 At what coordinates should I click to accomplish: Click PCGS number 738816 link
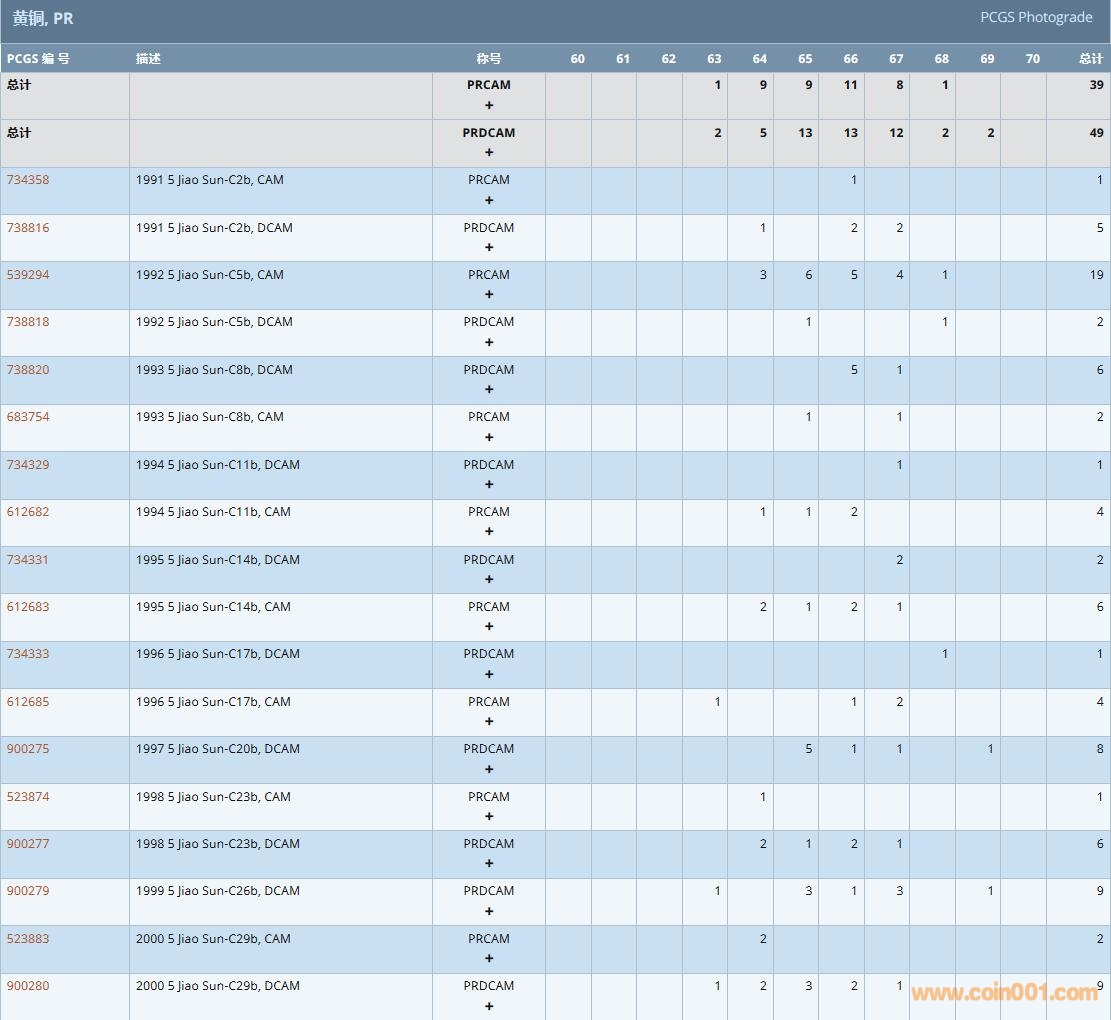pos(28,228)
